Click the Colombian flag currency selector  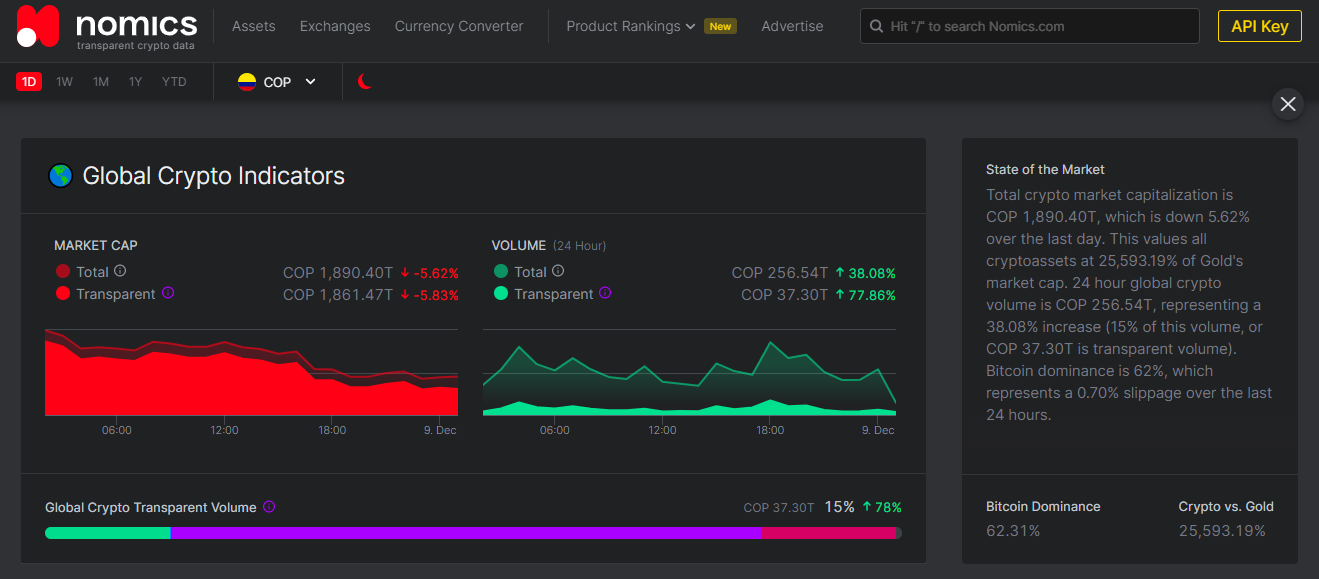coord(247,82)
